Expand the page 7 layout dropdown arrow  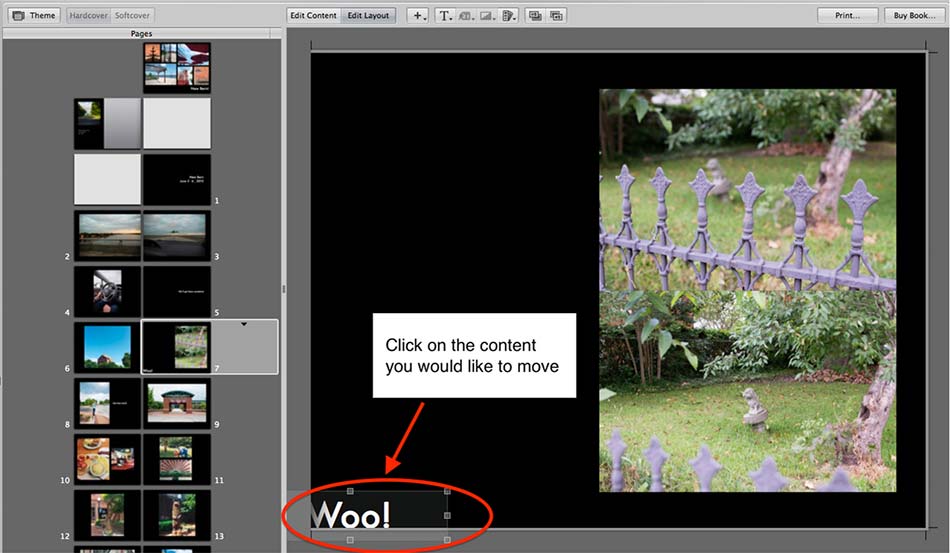click(243, 324)
